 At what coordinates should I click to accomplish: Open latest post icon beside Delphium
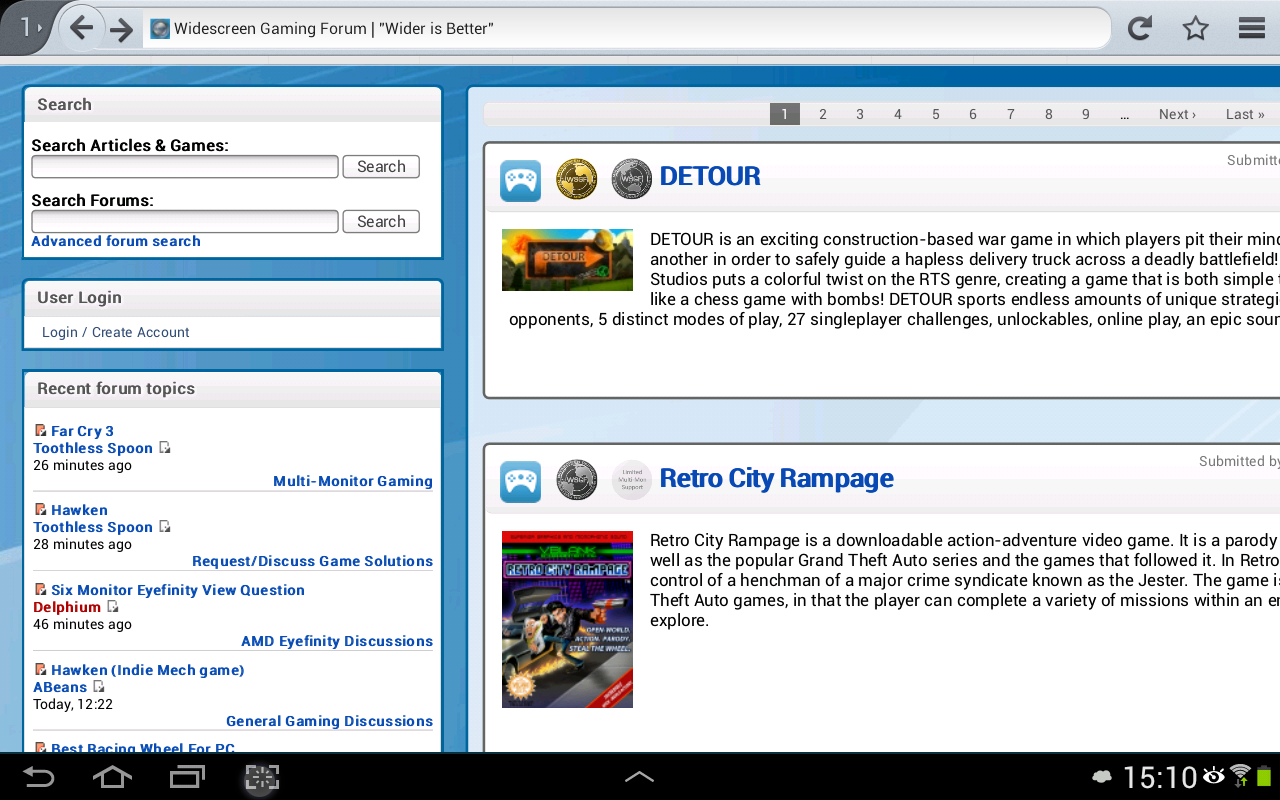coord(113,607)
